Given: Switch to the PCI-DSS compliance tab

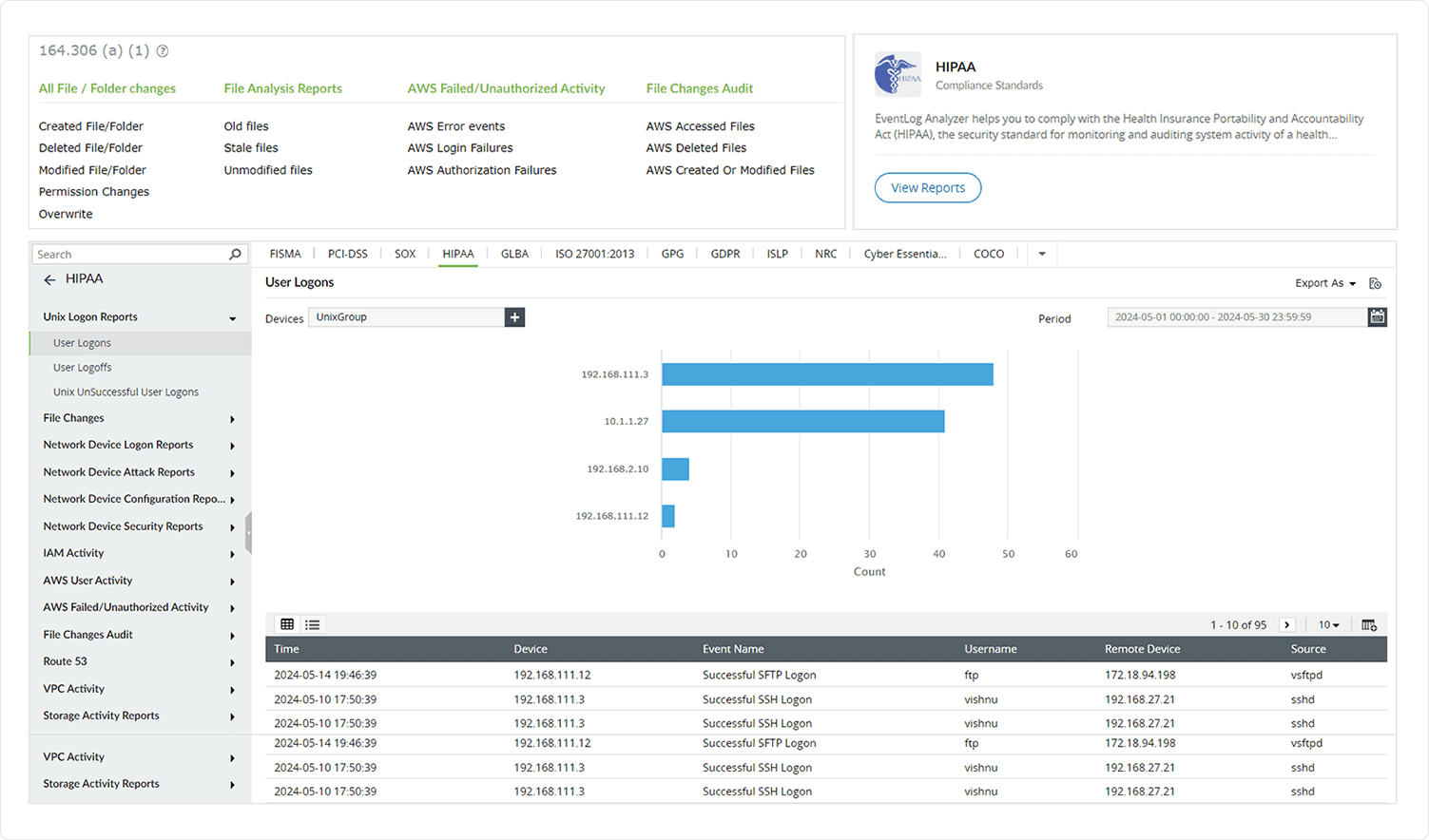Looking at the screenshot, I should 347,254.
